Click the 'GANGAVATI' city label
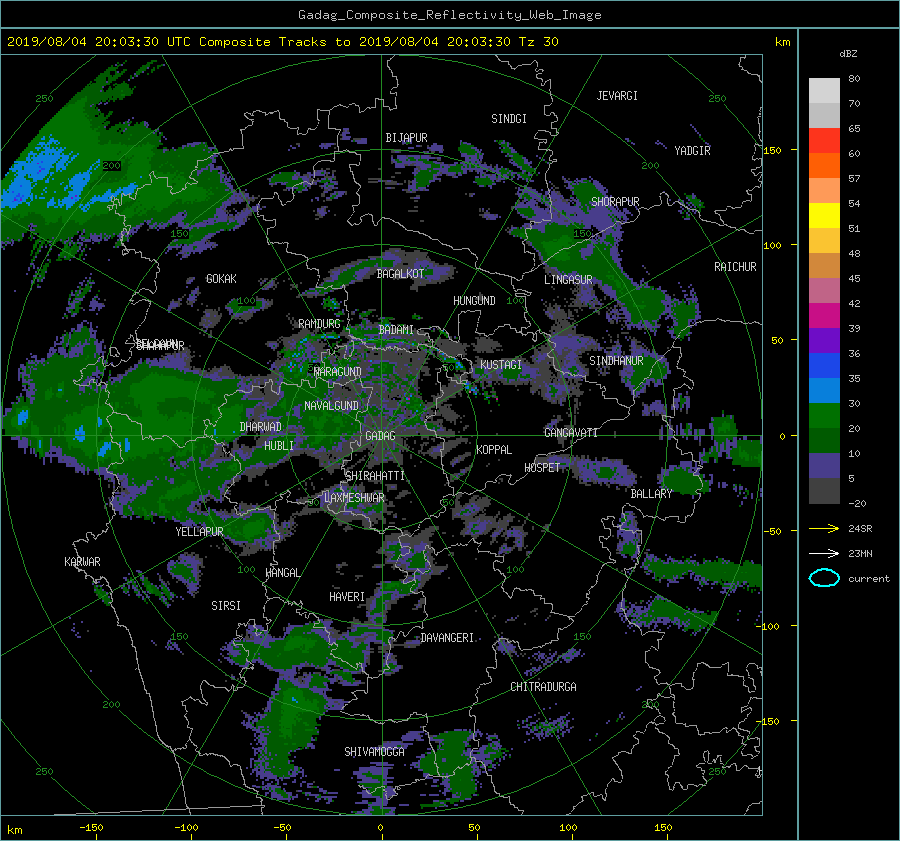 coord(571,433)
